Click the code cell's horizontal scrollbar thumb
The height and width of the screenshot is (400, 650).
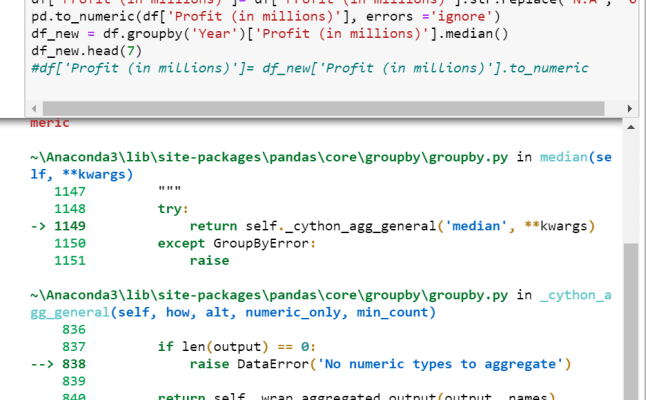tap(323, 109)
